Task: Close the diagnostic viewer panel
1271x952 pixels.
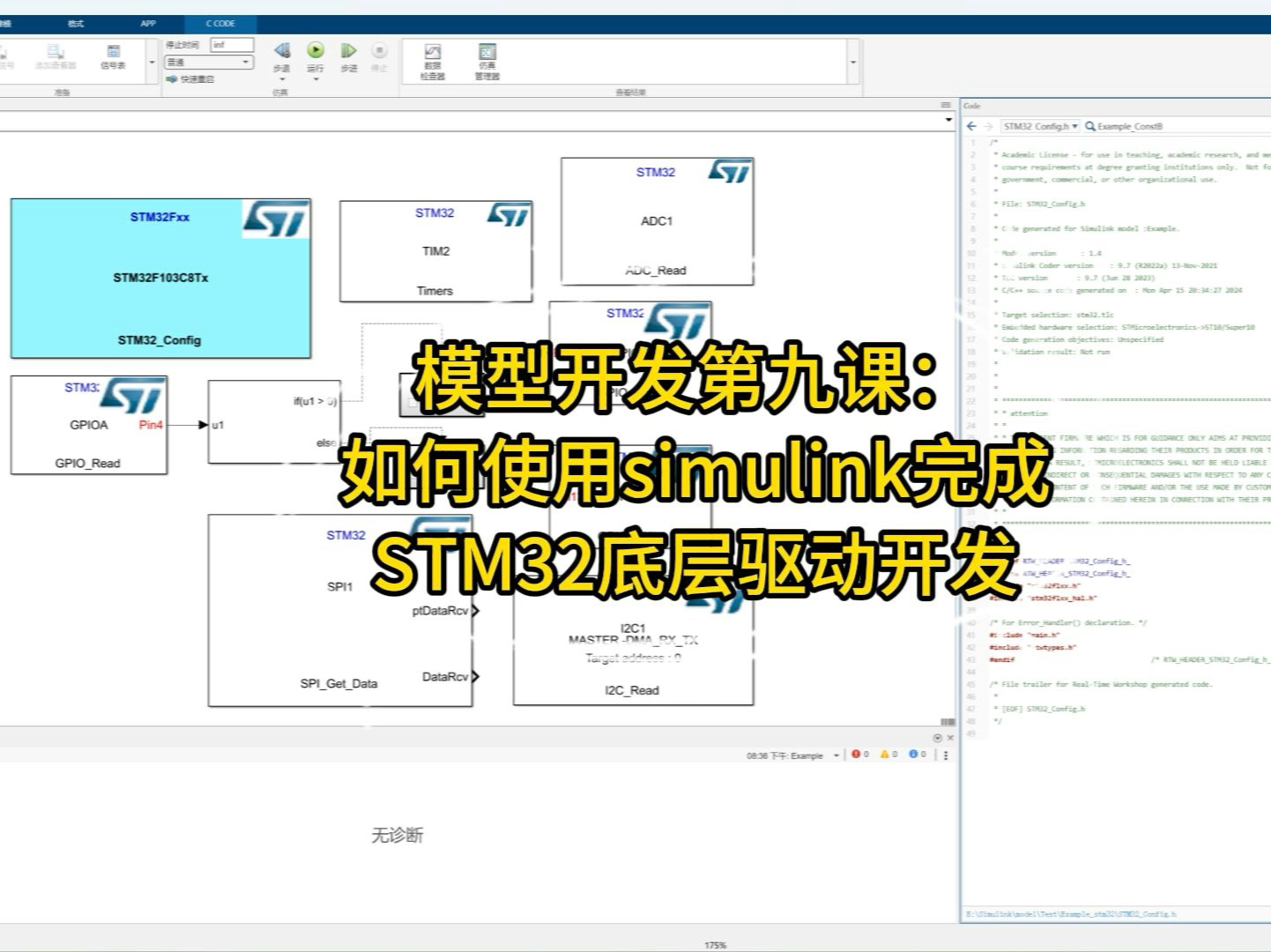Action: tap(949, 738)
